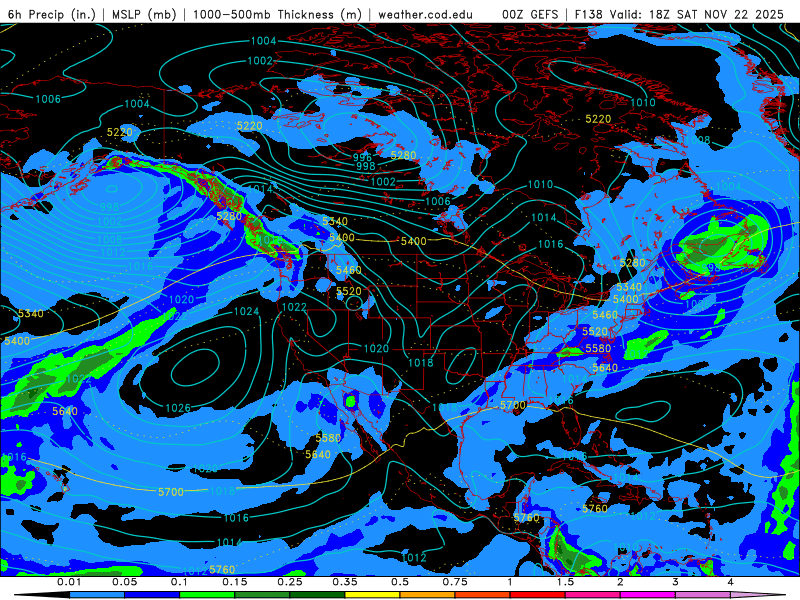The height and width of the screenshot is (600, 800).
Task: Click the dark green 0.25 legend swatch
Action: coord(317,595)
